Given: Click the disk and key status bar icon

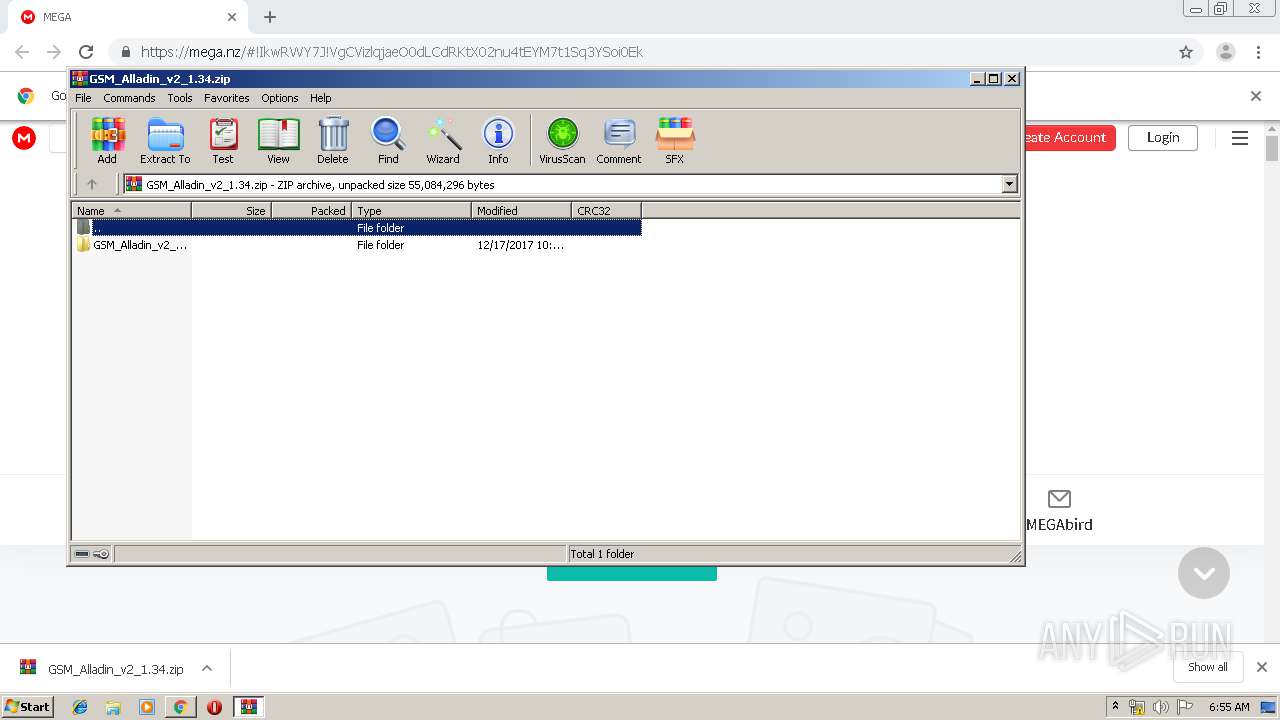Looking at the screenshot, I should coord(92,553).
